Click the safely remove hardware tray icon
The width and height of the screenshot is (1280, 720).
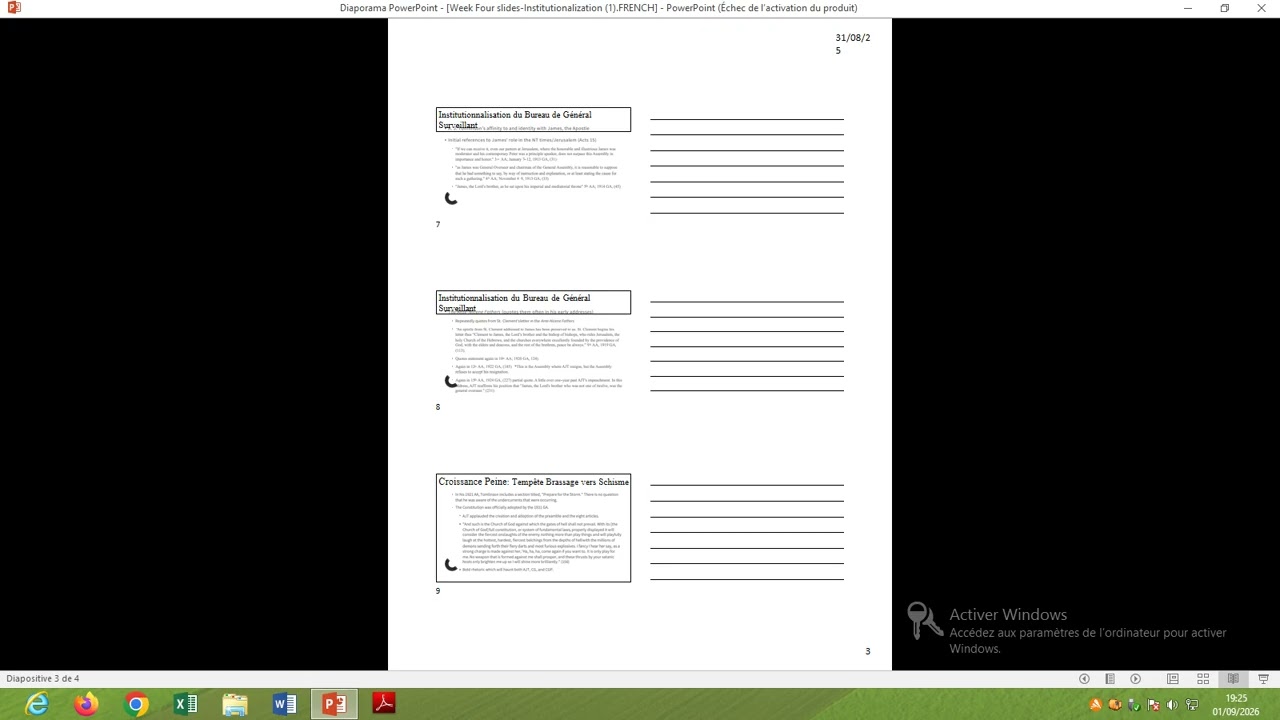(x=1133, y=705)
